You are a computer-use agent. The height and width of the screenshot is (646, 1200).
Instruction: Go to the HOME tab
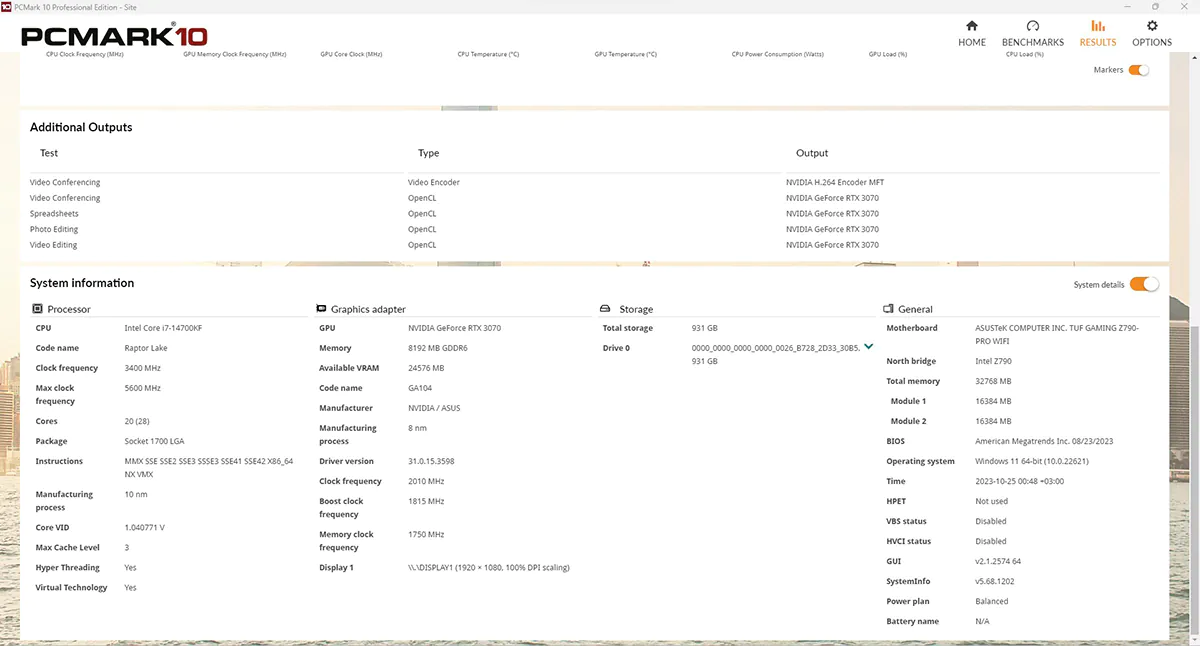tap(972, 33)
